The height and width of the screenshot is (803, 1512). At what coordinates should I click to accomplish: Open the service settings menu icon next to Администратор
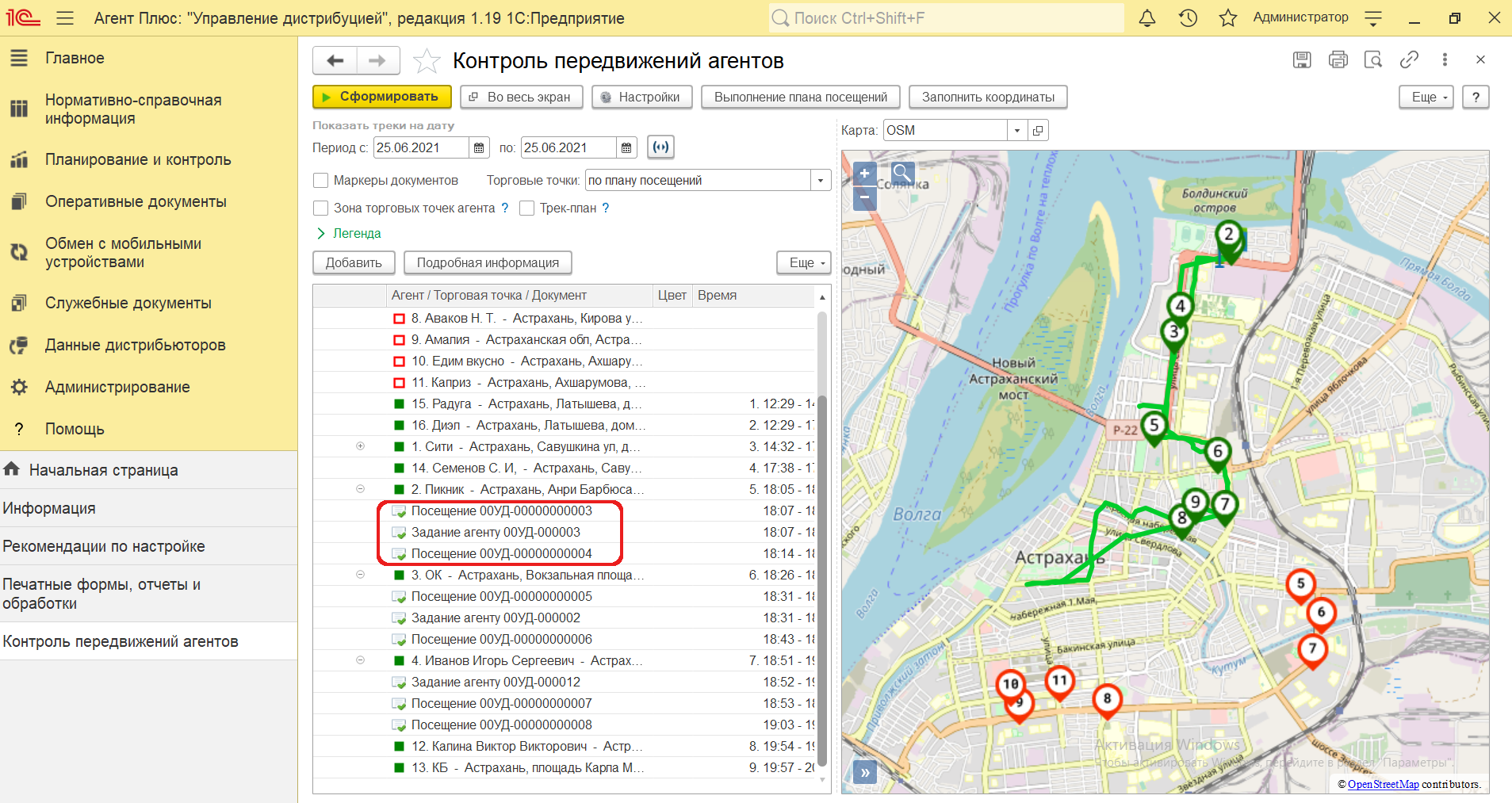tap(1373, 18)
